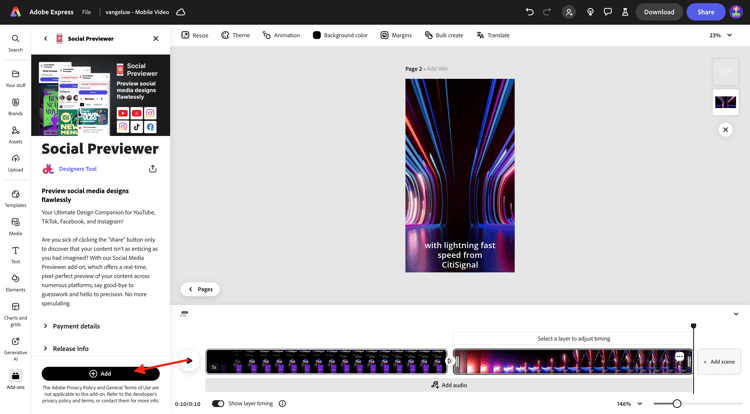Open the Theme options
The height and width of the screenshot is (414, 750).
(x=235, y=35)
